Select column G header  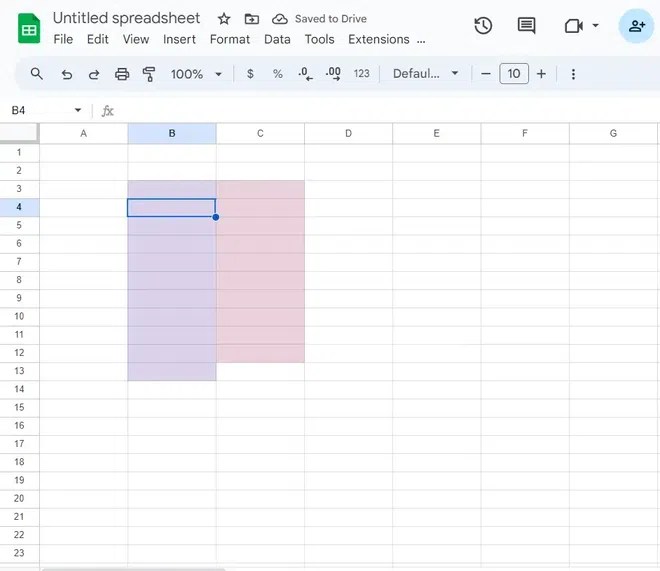(x=613, y=134)
